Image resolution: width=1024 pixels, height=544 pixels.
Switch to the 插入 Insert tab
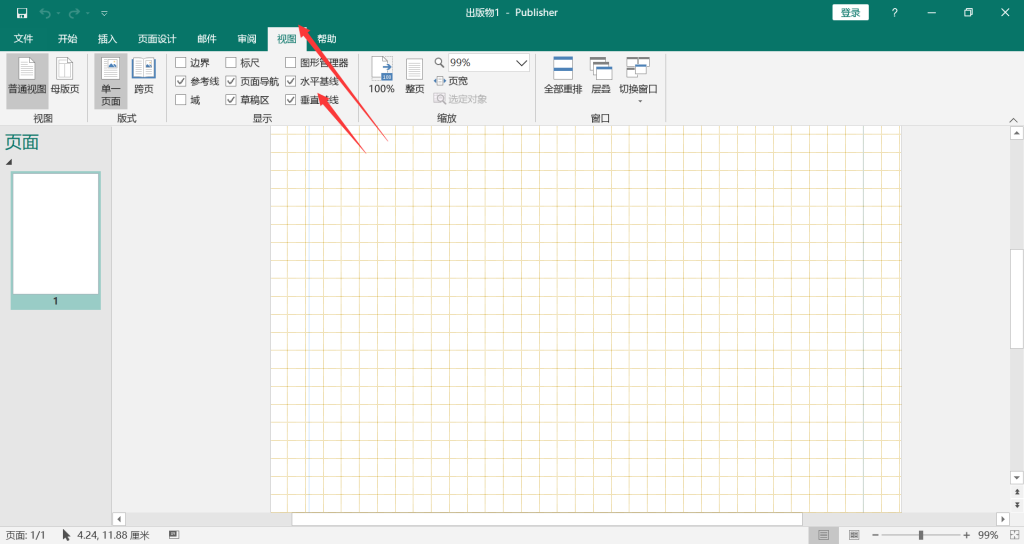click(107, 39)
